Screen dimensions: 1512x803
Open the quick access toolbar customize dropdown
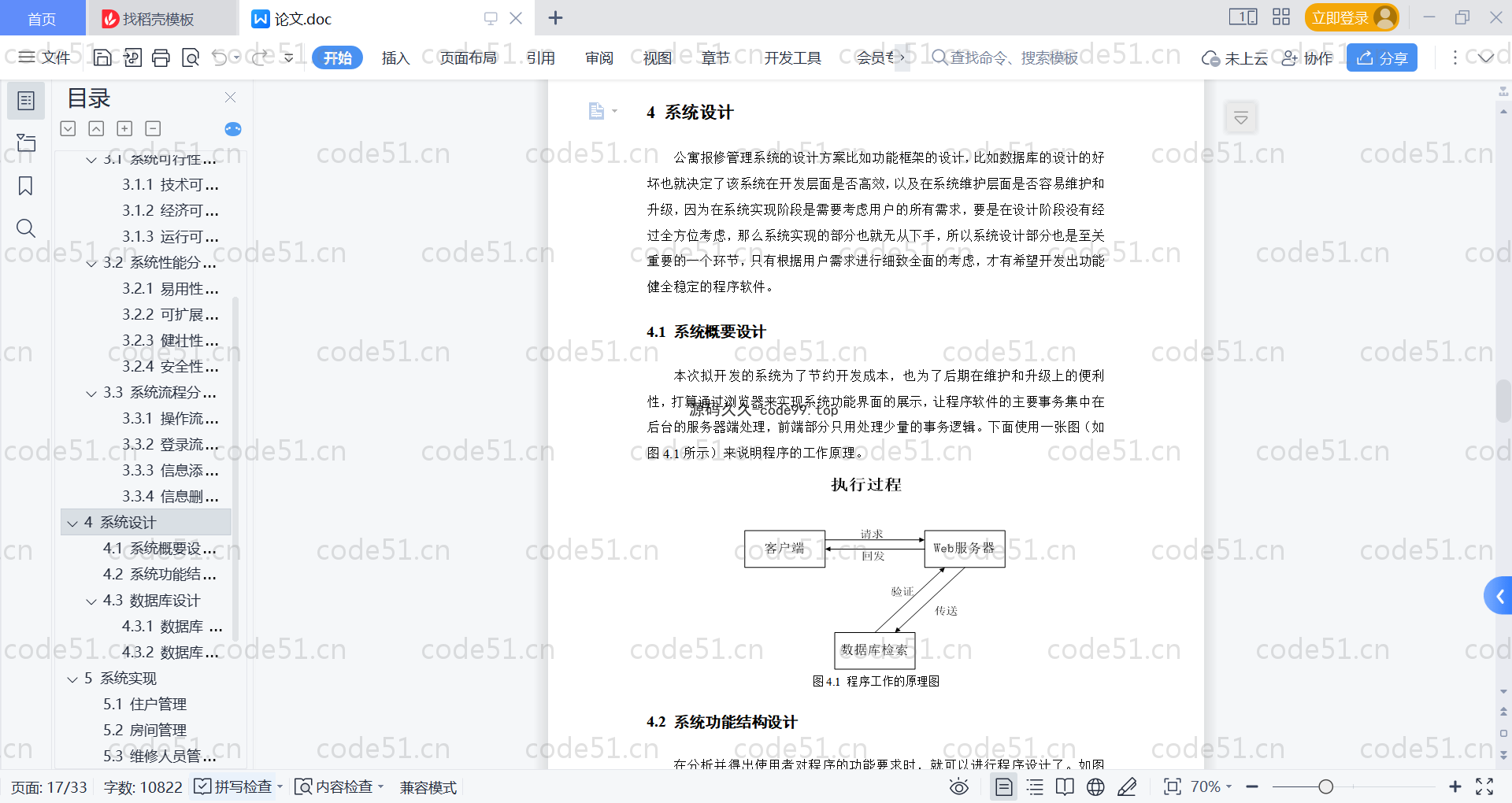coord(289,57)
